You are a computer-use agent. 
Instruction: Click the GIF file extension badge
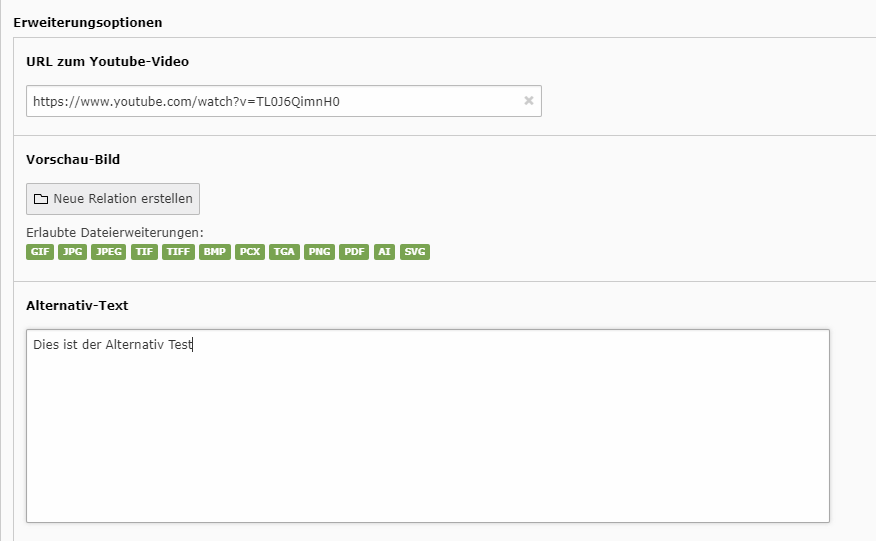tap(40, 251)
